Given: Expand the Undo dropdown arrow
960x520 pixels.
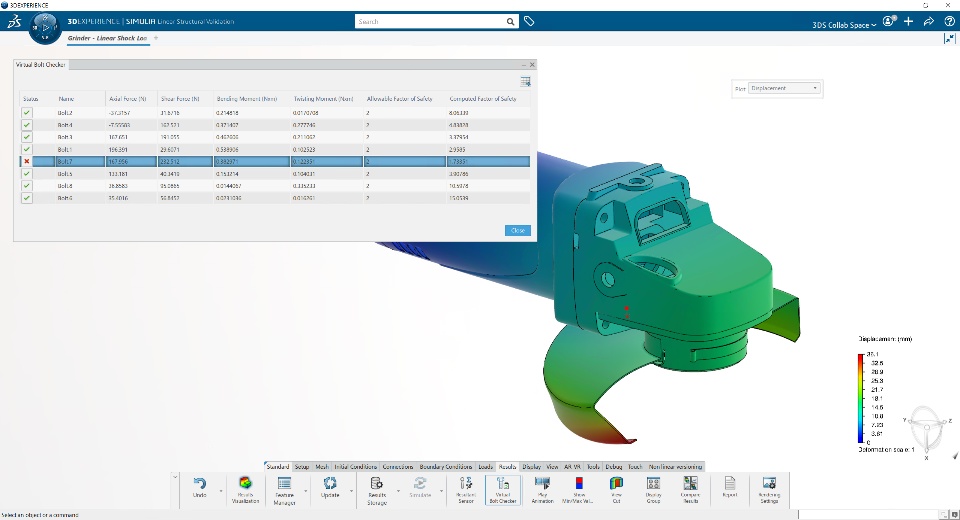Looking at the screenshot, I should coord(221,491).
